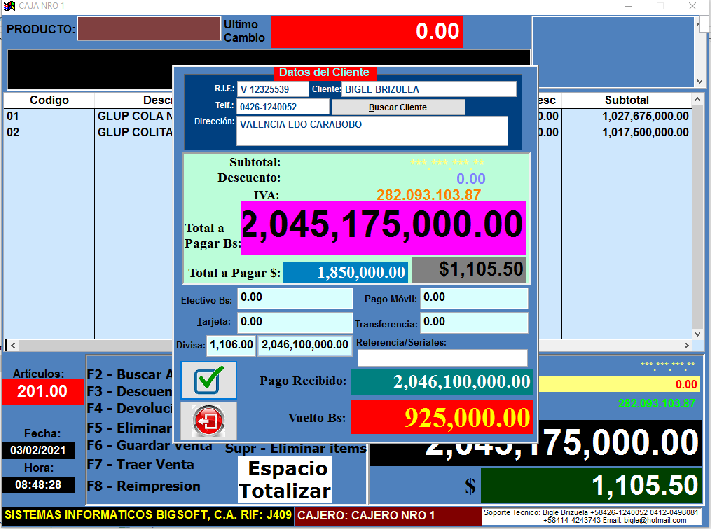Click the green checkmark confirm payment button

207,381
